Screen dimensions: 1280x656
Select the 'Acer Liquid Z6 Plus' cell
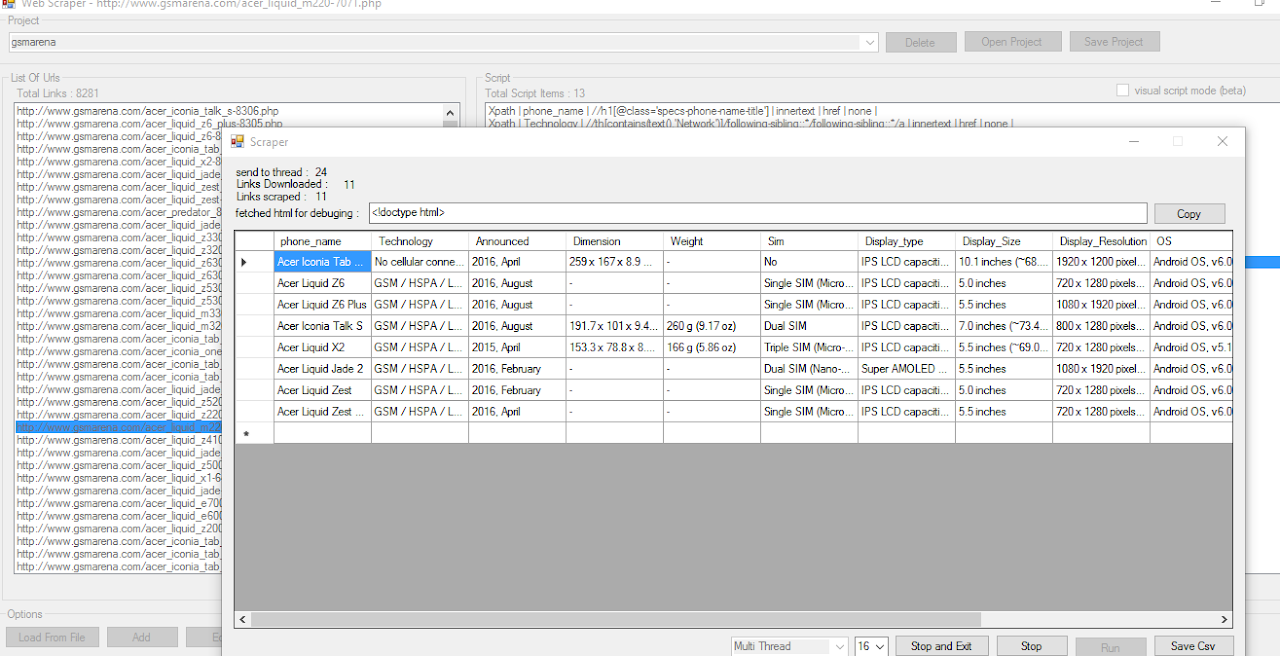point(323,305)
